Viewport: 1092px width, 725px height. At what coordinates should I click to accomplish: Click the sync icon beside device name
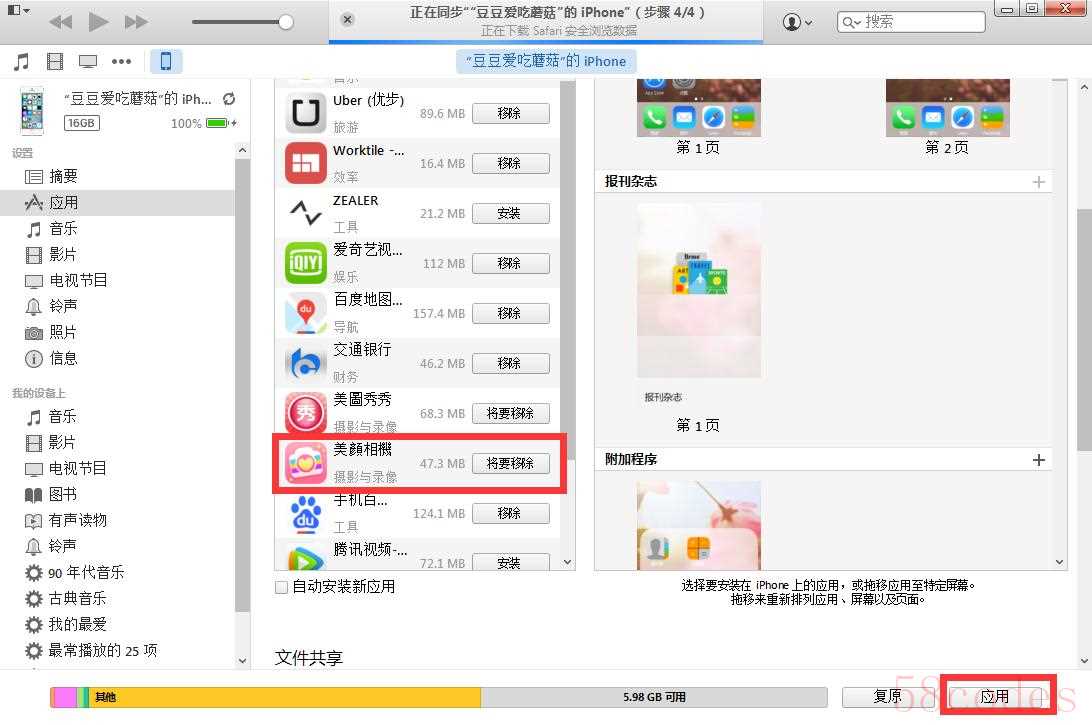click(229, 98)
